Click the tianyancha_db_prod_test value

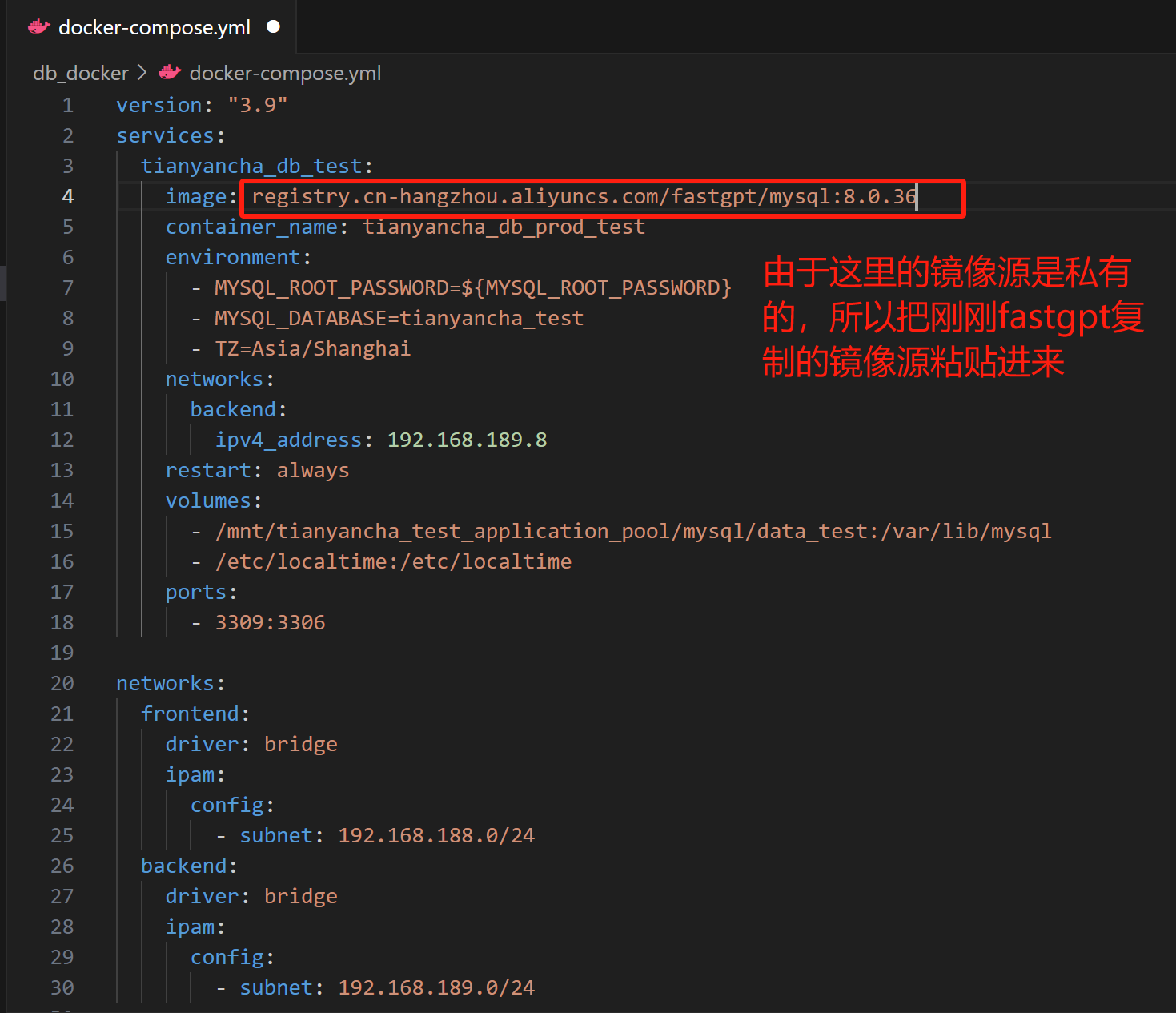click(504, 227)
